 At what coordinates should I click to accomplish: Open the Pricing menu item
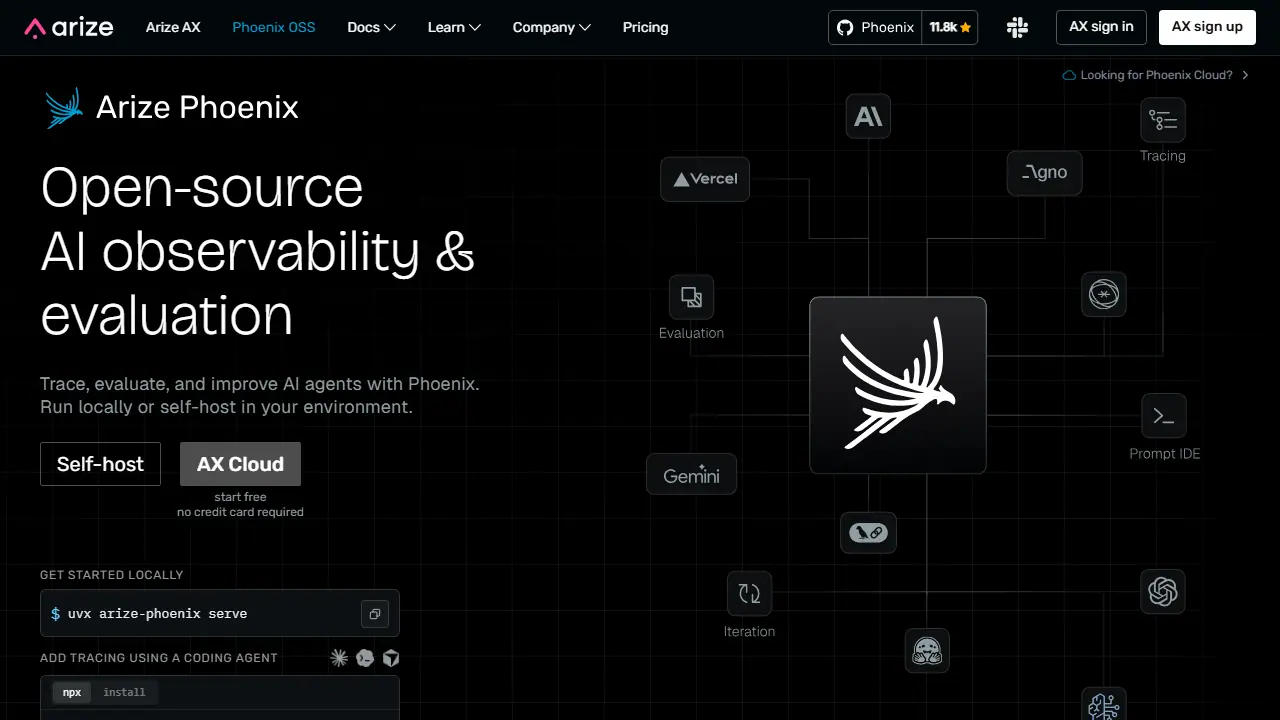click(645, 28)
